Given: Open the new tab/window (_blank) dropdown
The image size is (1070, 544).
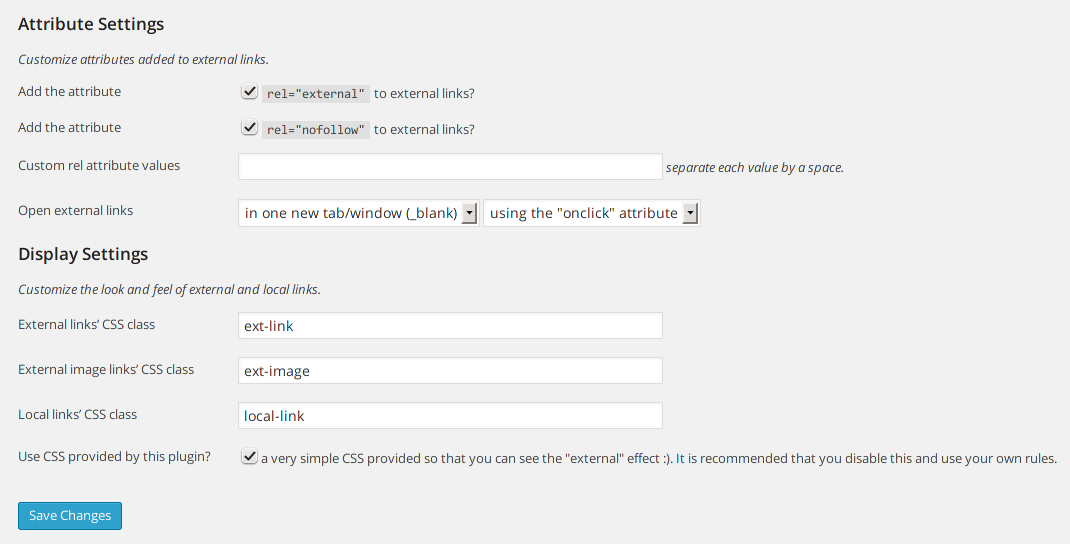Looking at the screenshot, I should pyautogui.click(x=358, y=213).
